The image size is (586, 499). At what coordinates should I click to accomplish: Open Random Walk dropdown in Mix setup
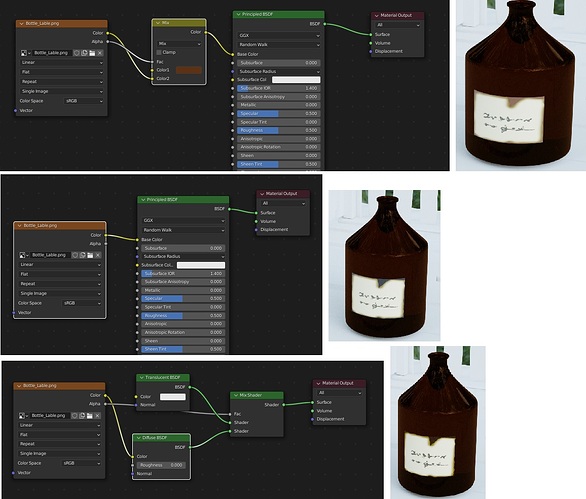pyautogui.click(x=279, y=44)
